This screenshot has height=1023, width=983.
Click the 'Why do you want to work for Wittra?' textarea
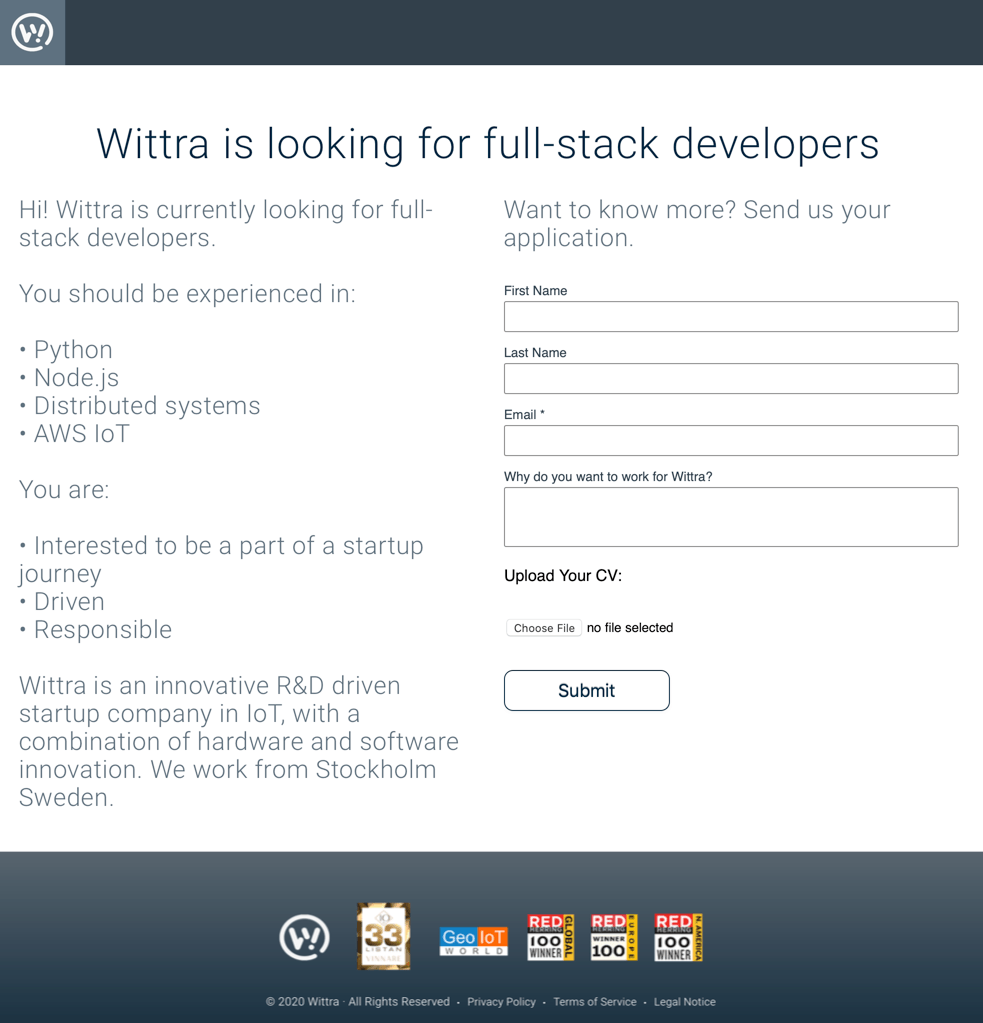click(731, 517)
